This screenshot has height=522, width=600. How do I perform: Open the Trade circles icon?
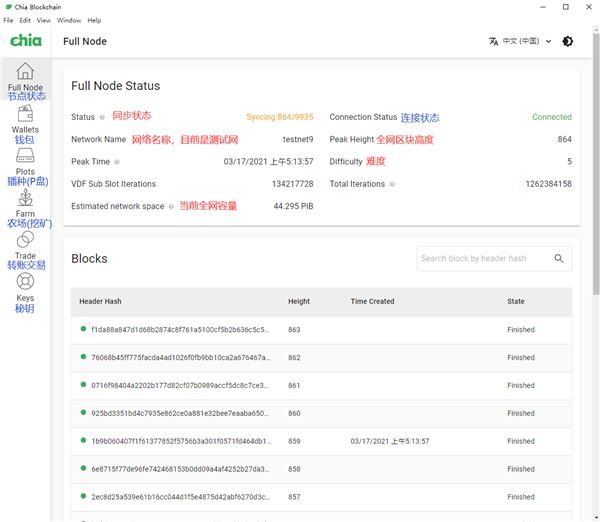tap(25, 240)
